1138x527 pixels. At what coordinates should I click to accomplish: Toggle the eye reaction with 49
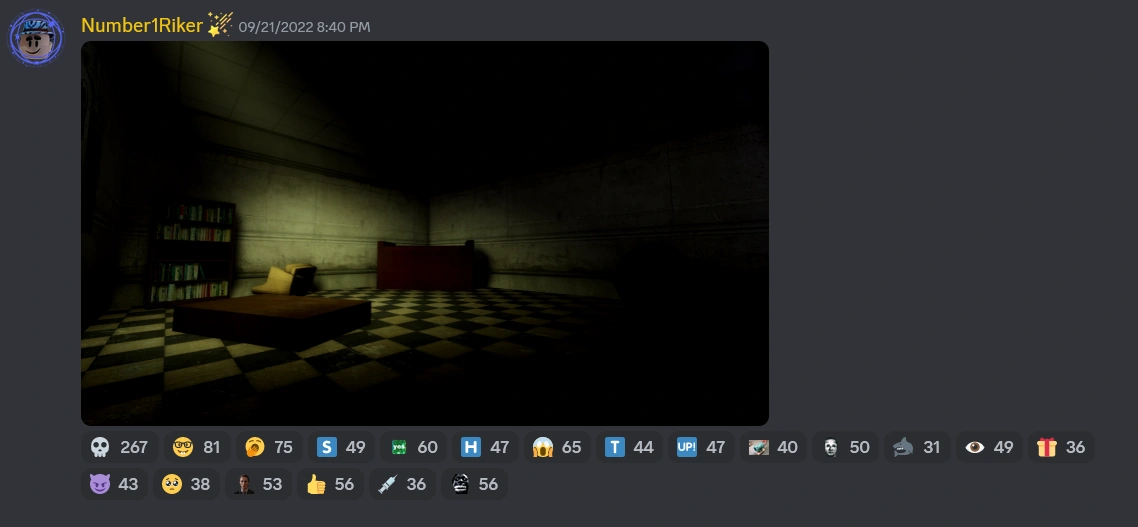click(x=989, y=447)
